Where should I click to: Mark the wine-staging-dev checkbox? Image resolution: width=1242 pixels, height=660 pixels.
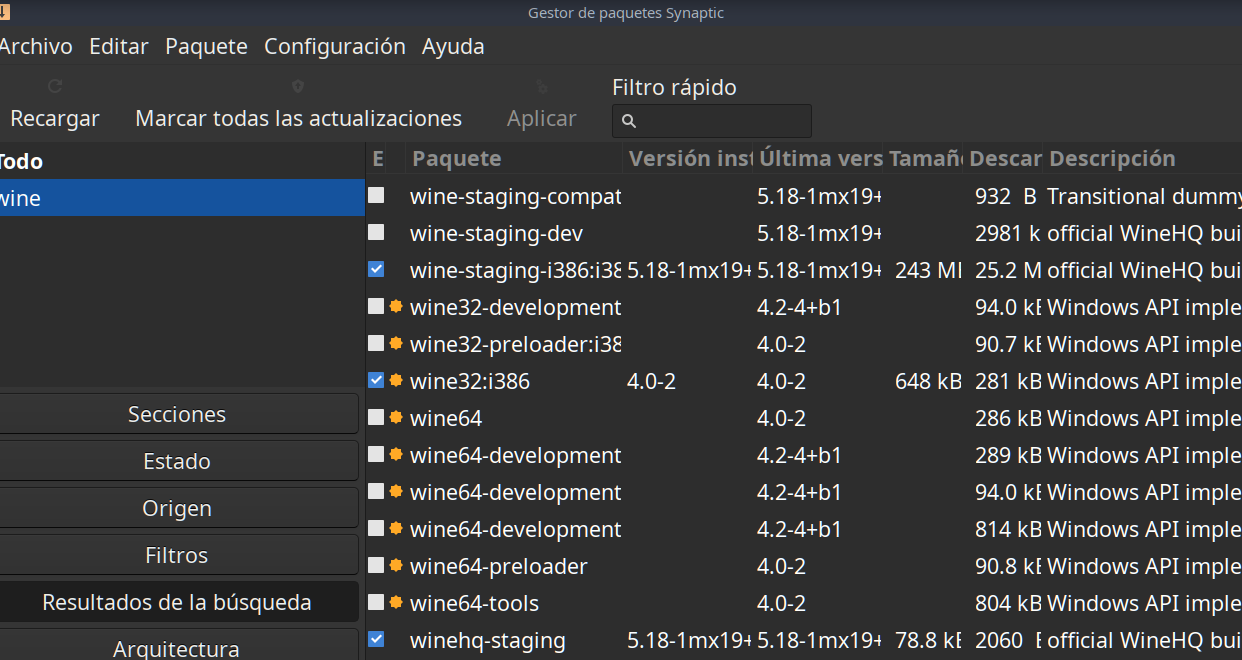(376, 232)
